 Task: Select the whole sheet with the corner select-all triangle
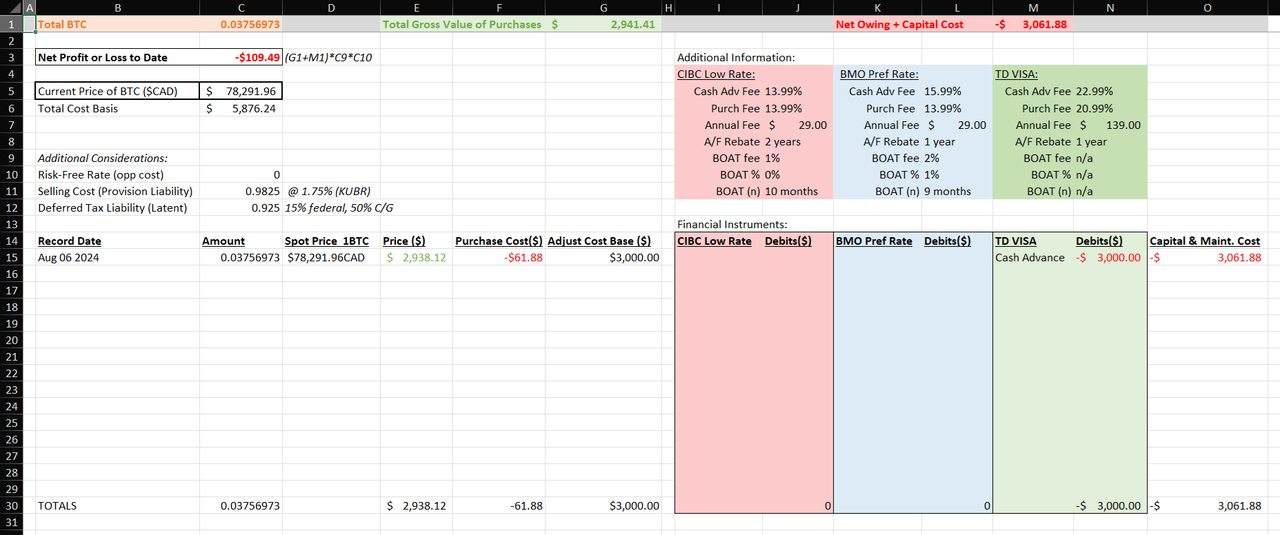coord(11,7)
